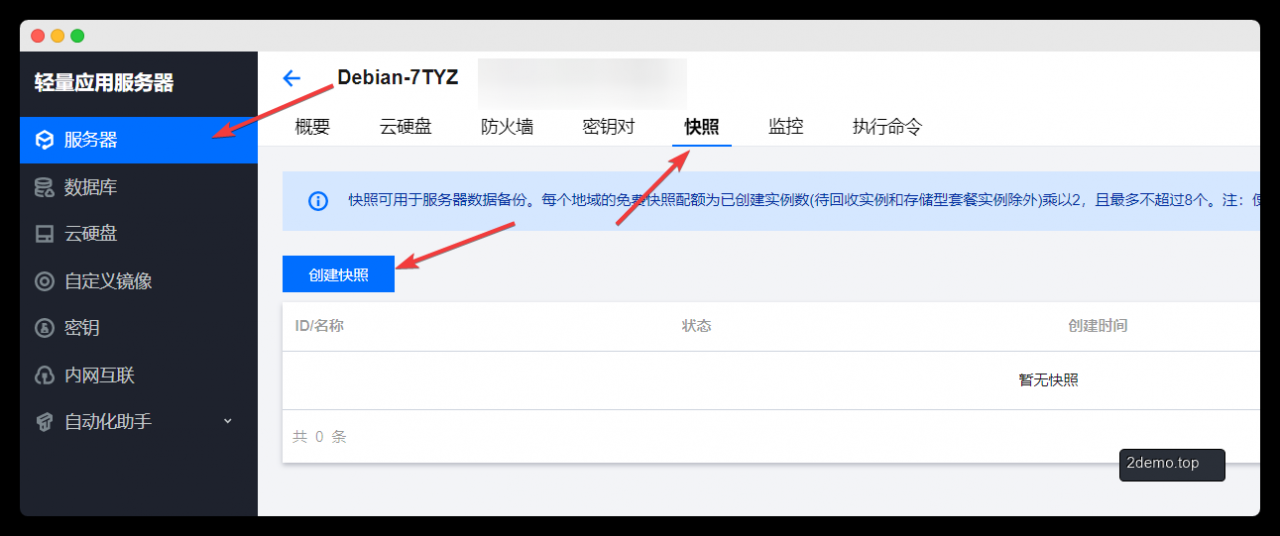1280x536 pixels.
Task: Click the macOS green maximize button
Action: point(78,36)
